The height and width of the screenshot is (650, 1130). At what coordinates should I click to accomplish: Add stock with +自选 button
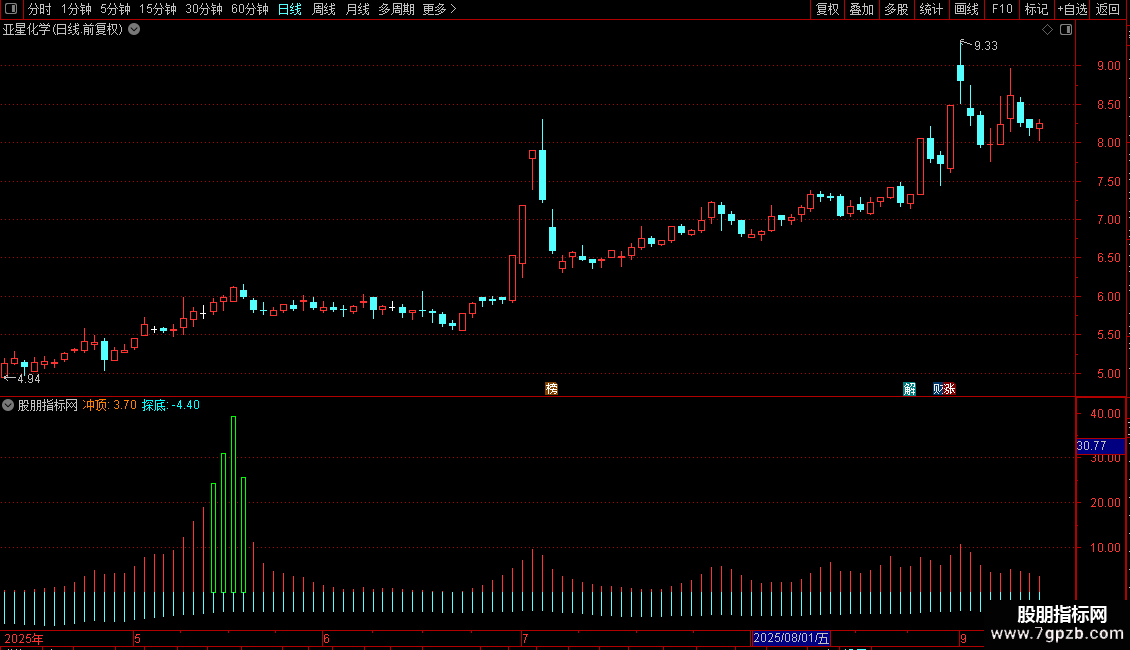coord(1072,9)
